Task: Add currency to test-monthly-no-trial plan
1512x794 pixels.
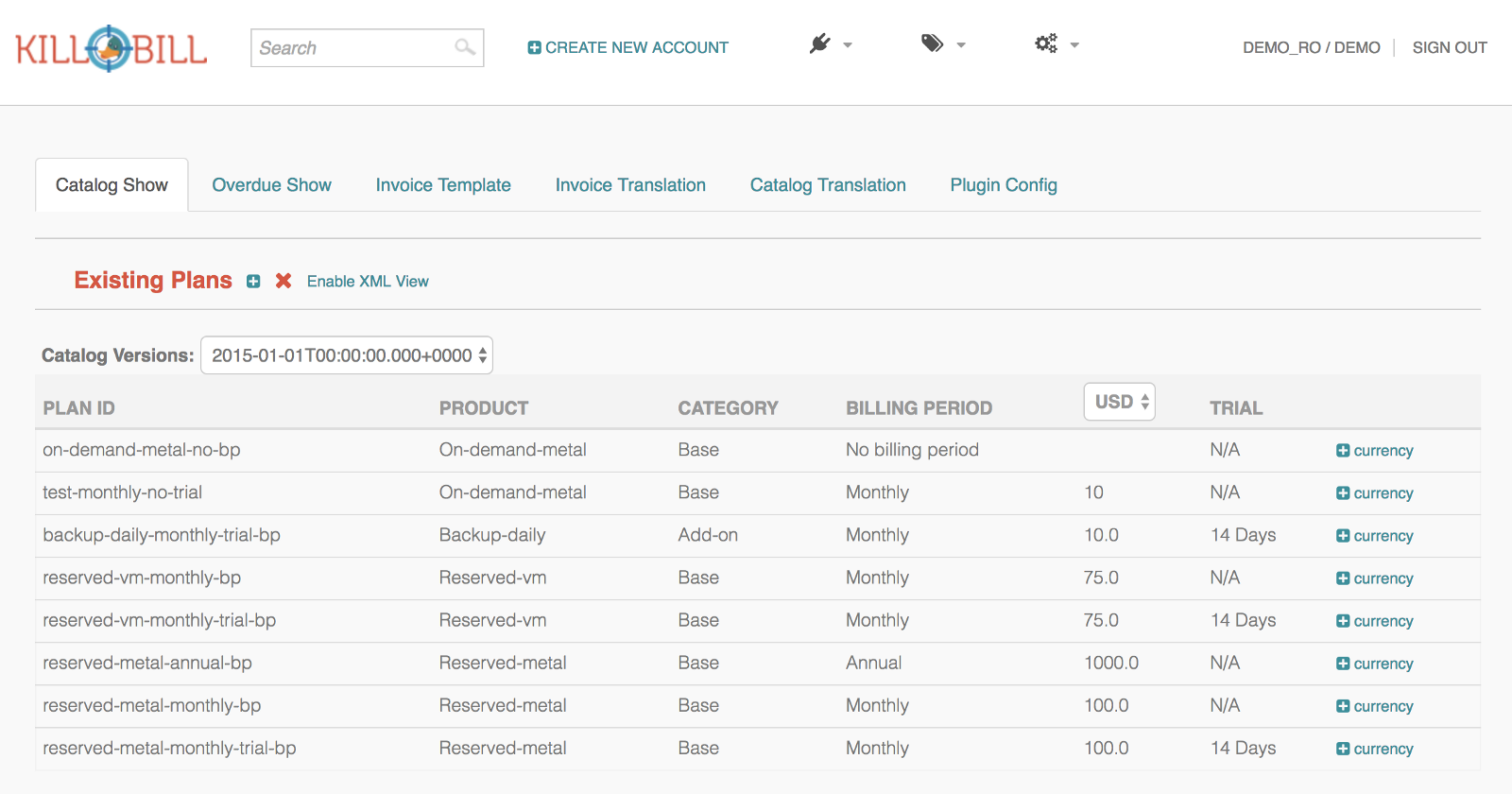Action: (x=1374, y=493)
